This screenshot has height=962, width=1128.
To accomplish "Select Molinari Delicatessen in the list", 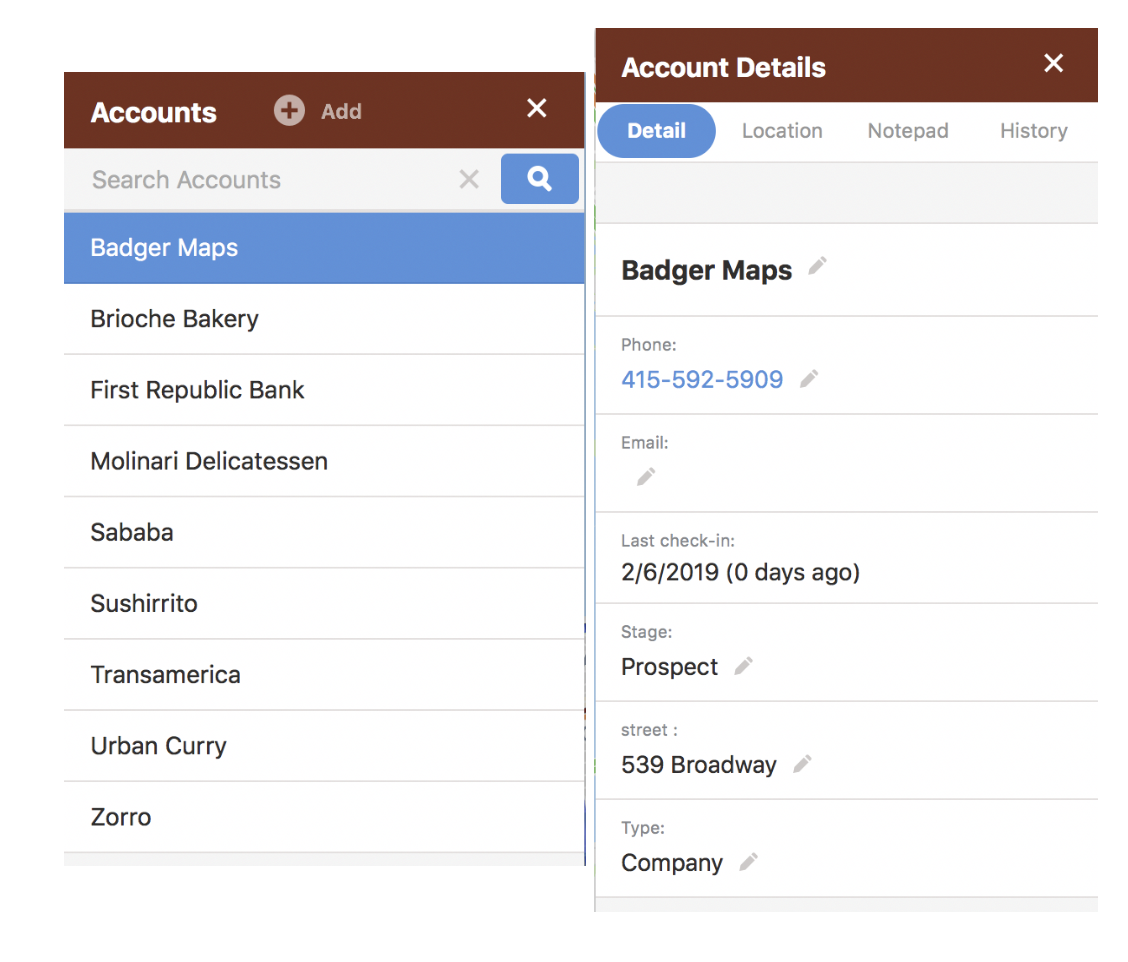I will click(324, 461).
